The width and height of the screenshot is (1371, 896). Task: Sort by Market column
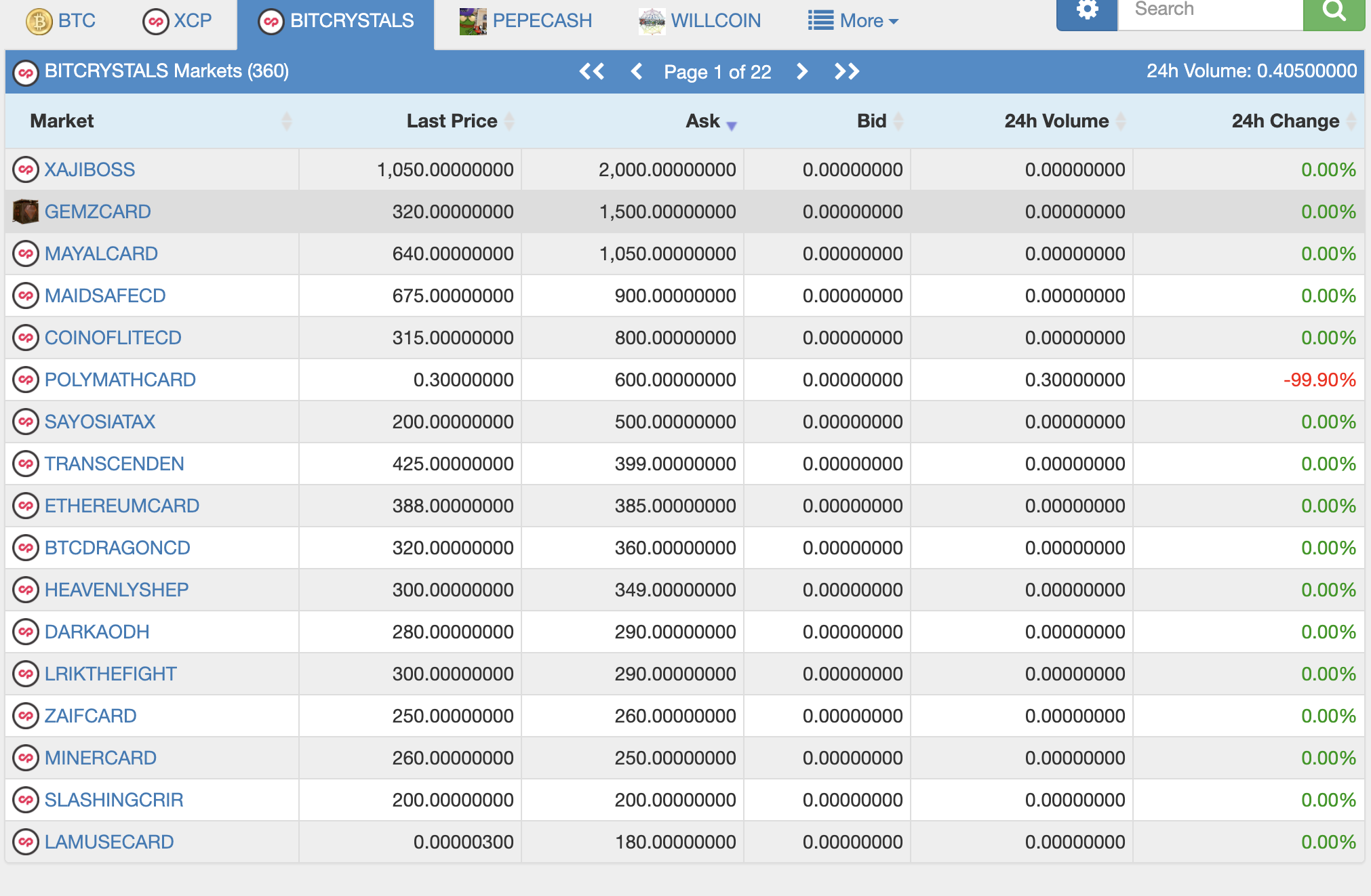[x=152, y=121]
